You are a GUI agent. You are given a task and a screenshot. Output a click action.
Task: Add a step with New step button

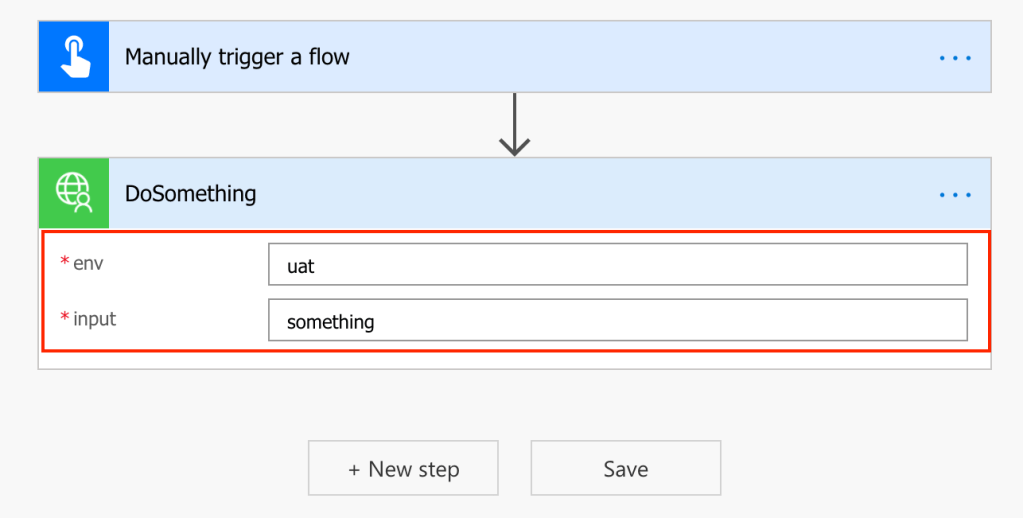(x=403, y=468)
